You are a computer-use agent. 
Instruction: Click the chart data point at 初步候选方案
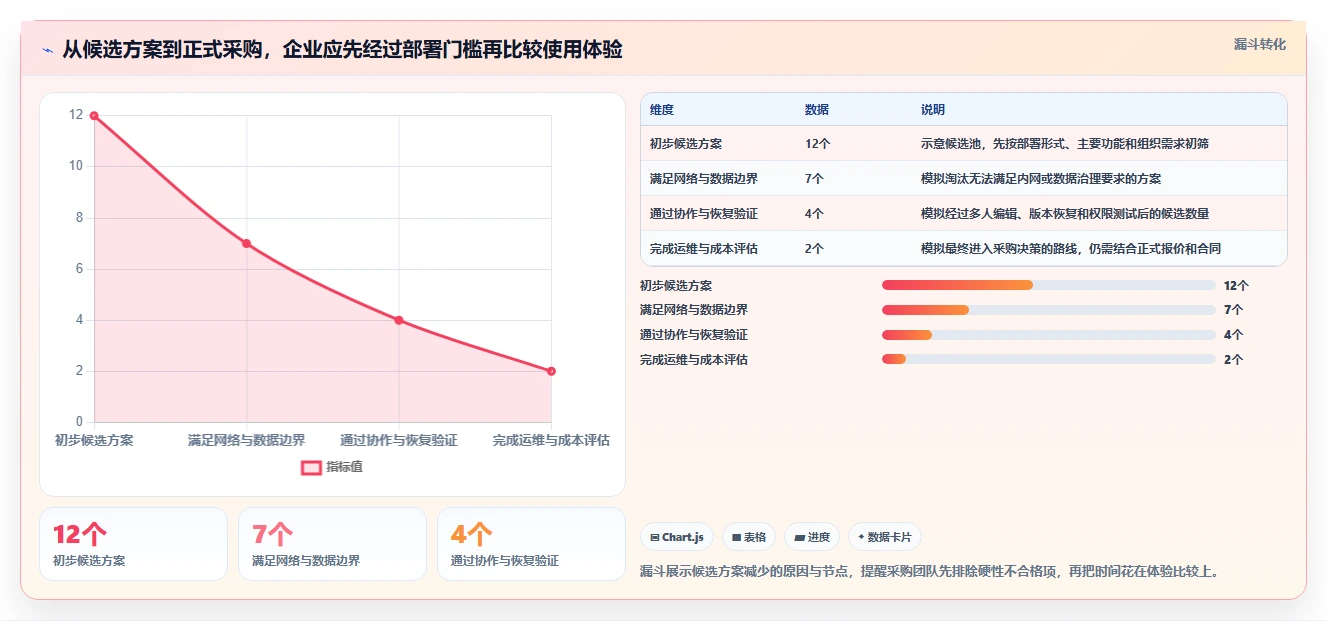[94, 115]
